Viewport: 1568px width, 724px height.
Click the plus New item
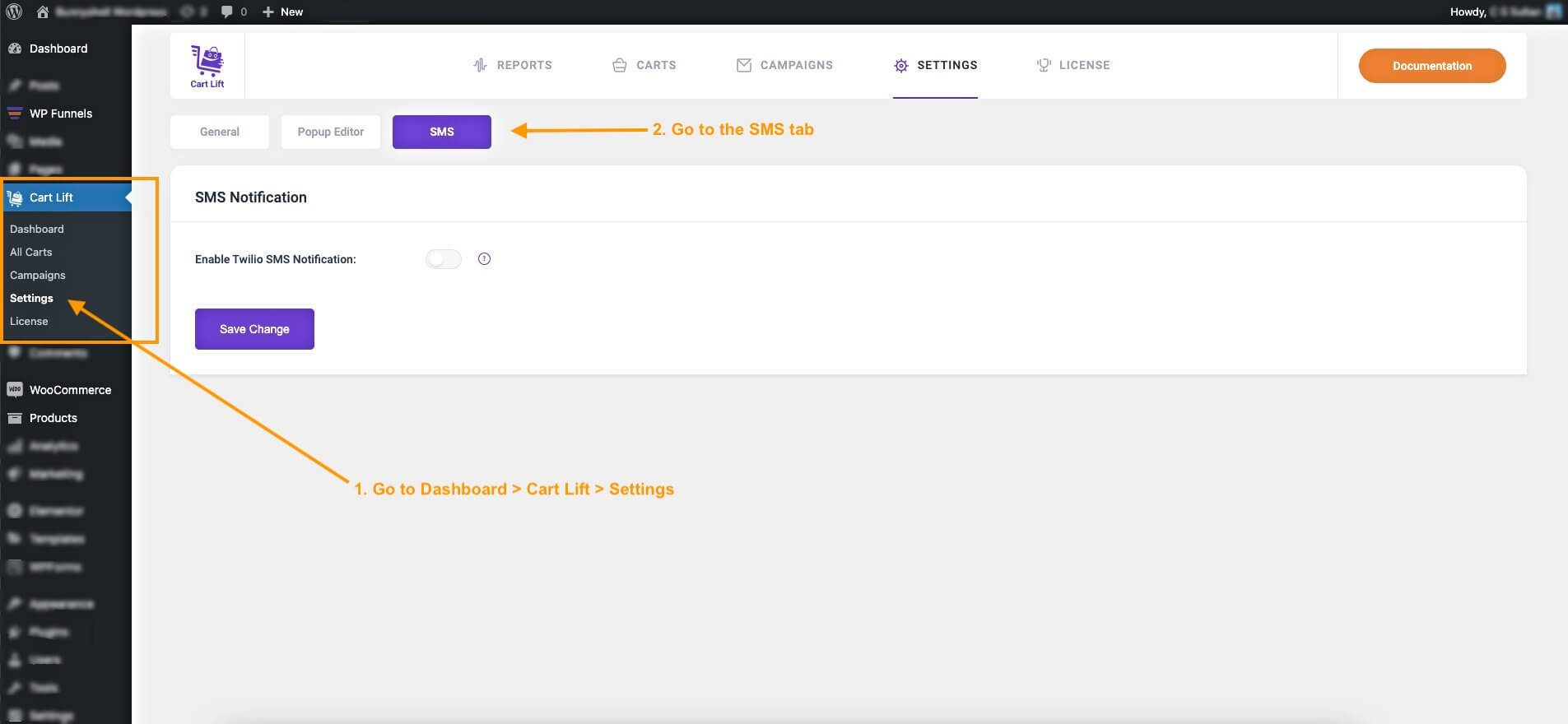[x=282, y=12]
